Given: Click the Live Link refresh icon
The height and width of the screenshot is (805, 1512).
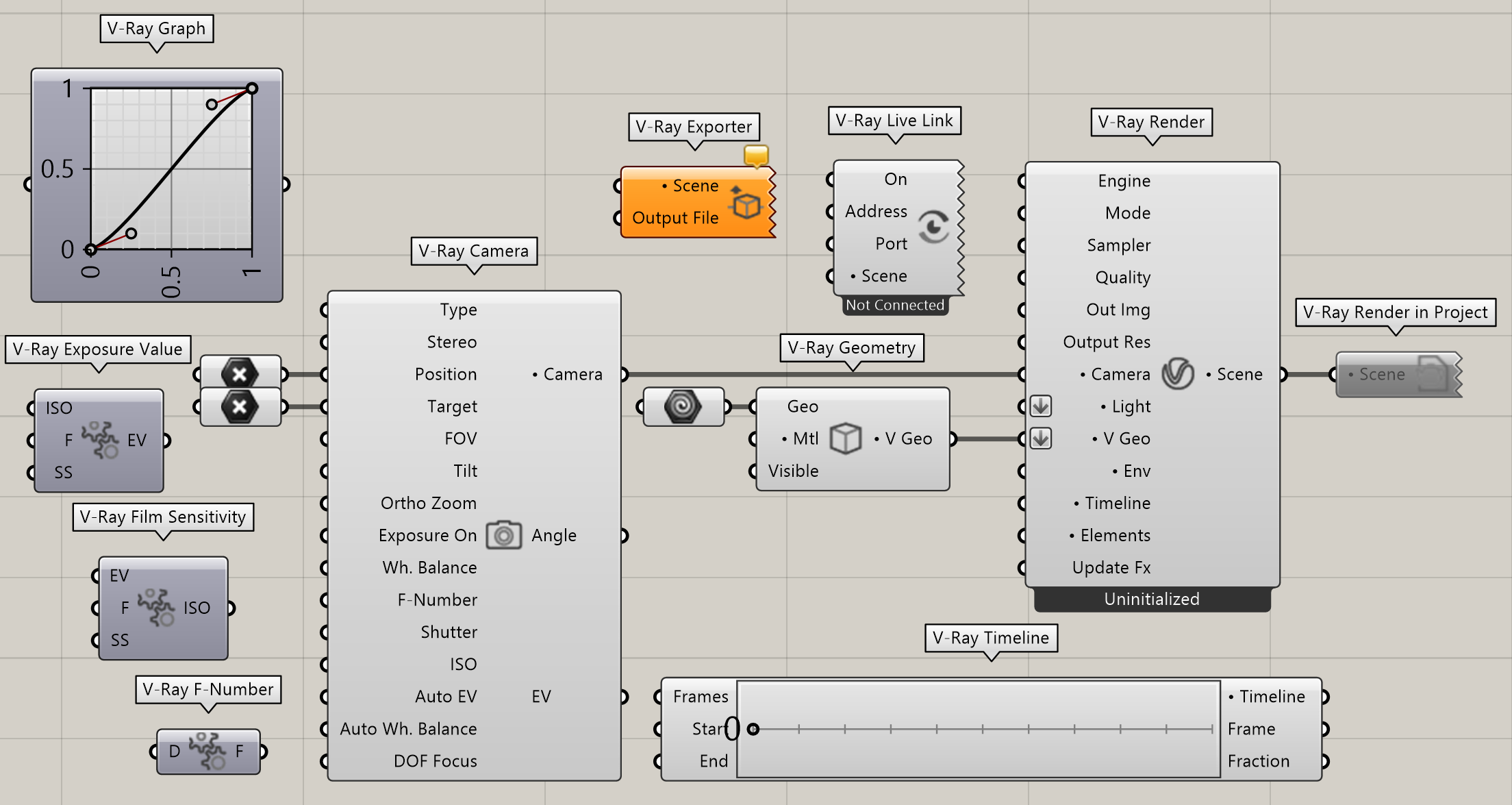Looking at the screenshot, I should click(x=933, y=227).
